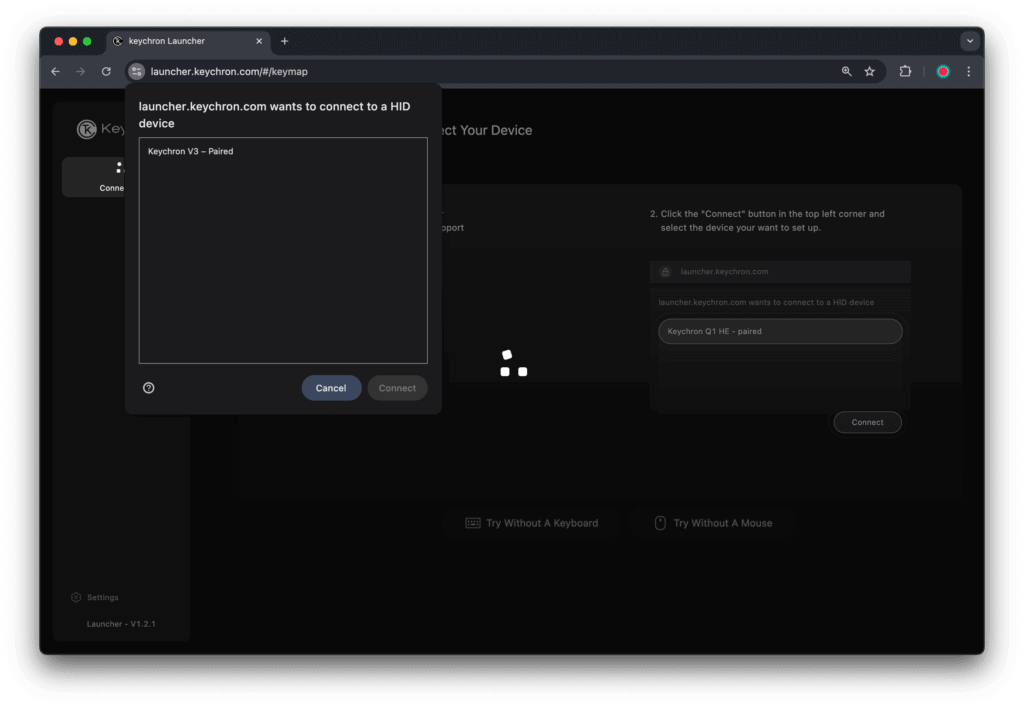Click Try Without A Keyboard

(x=532, y=523)
